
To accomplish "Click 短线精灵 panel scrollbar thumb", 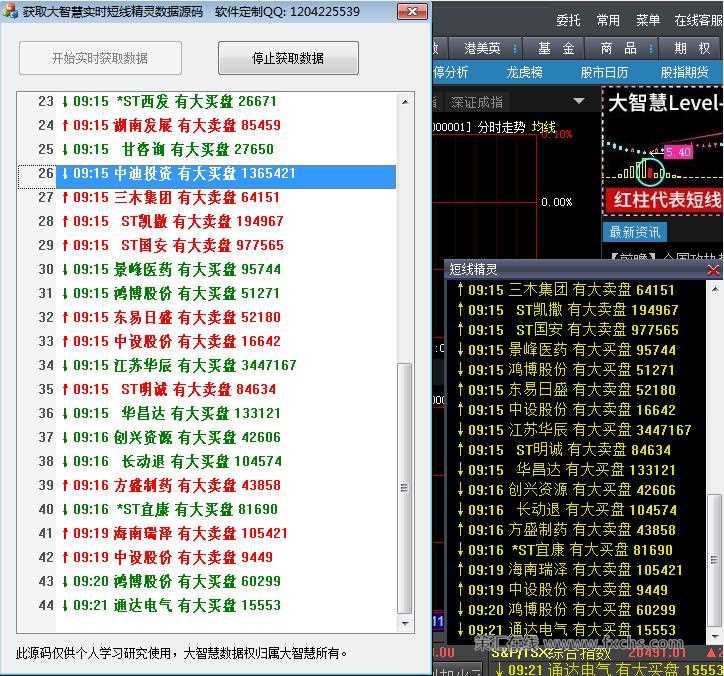I will pos(714,561).
